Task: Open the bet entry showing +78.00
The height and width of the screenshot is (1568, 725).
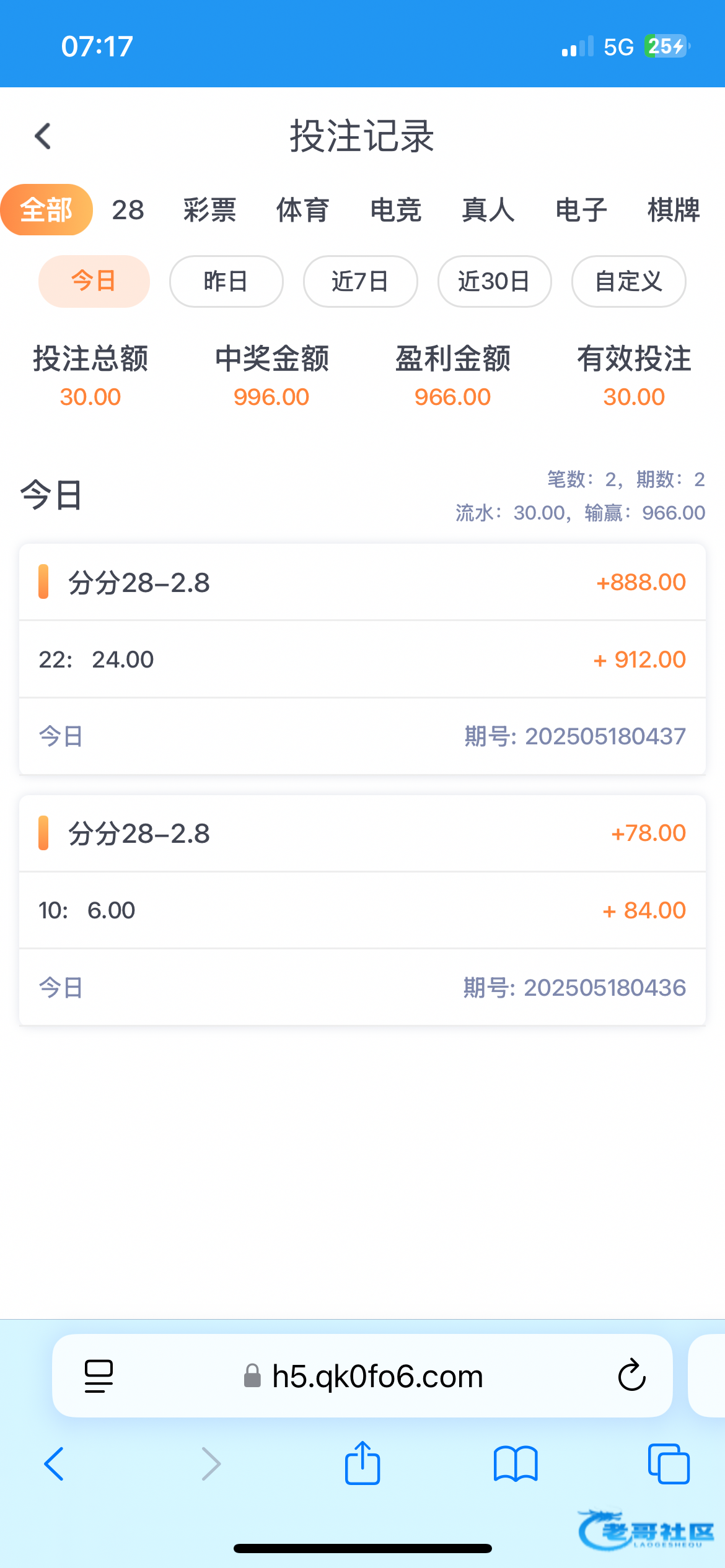Action: (x=362, y=834)
